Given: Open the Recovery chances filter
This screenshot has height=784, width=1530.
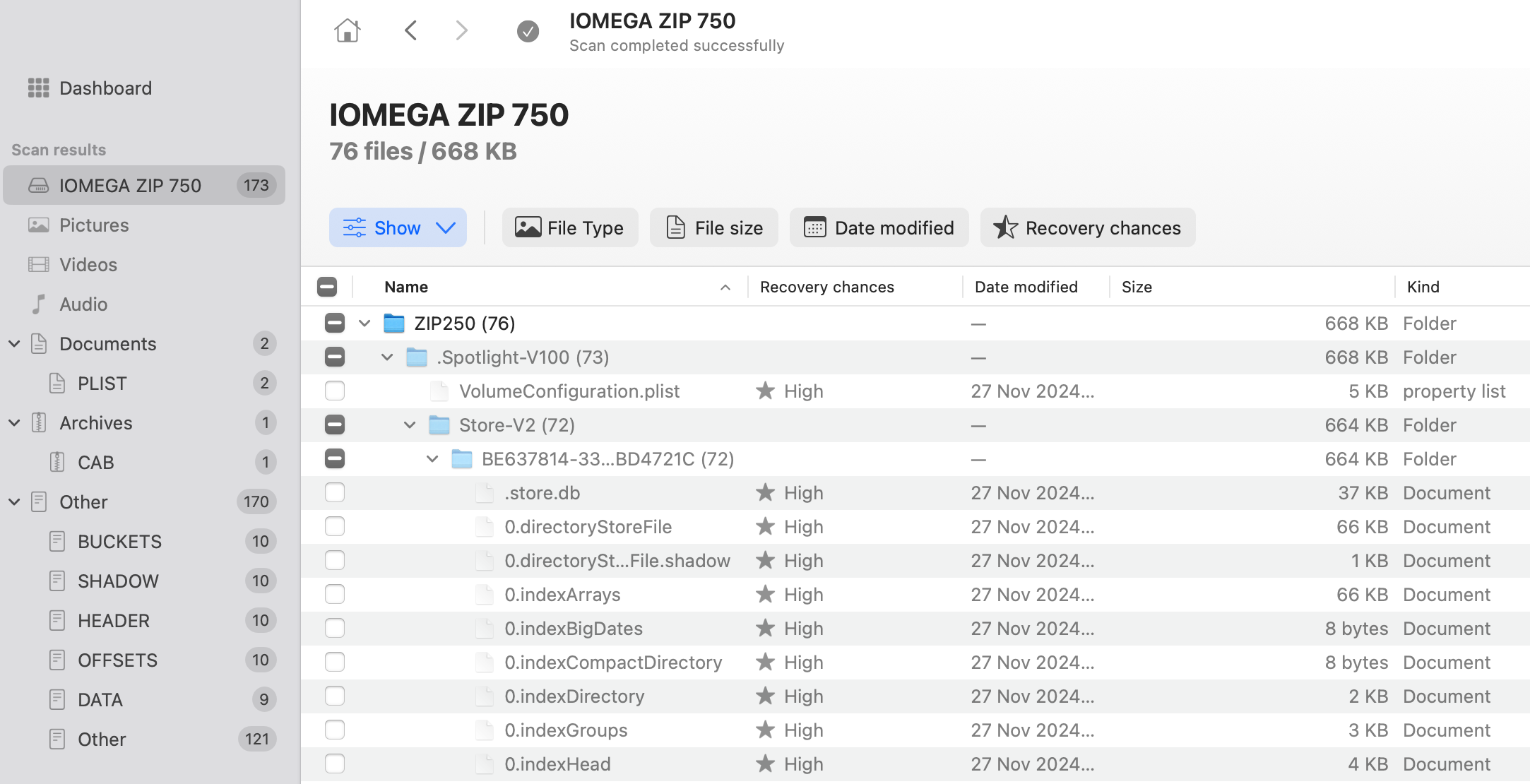Looking at the screenshot, I should (x=1088, y=228).
